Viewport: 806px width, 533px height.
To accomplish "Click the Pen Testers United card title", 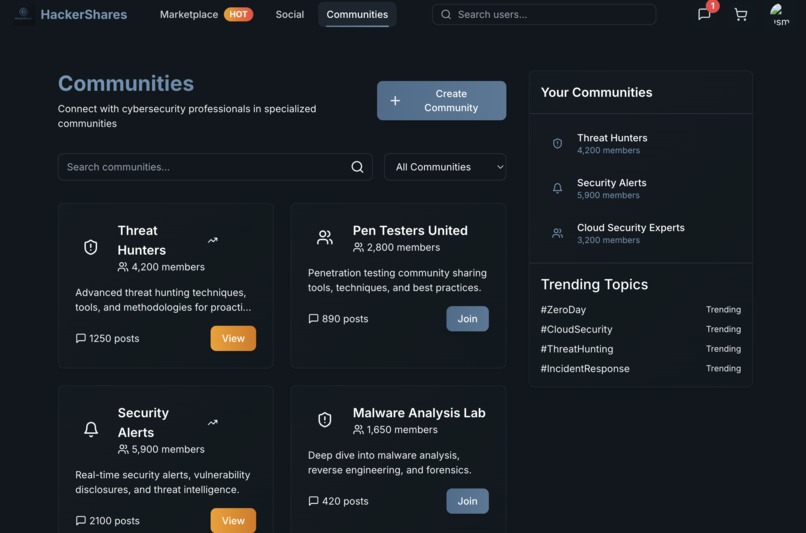I will click(x=410, y=230).
